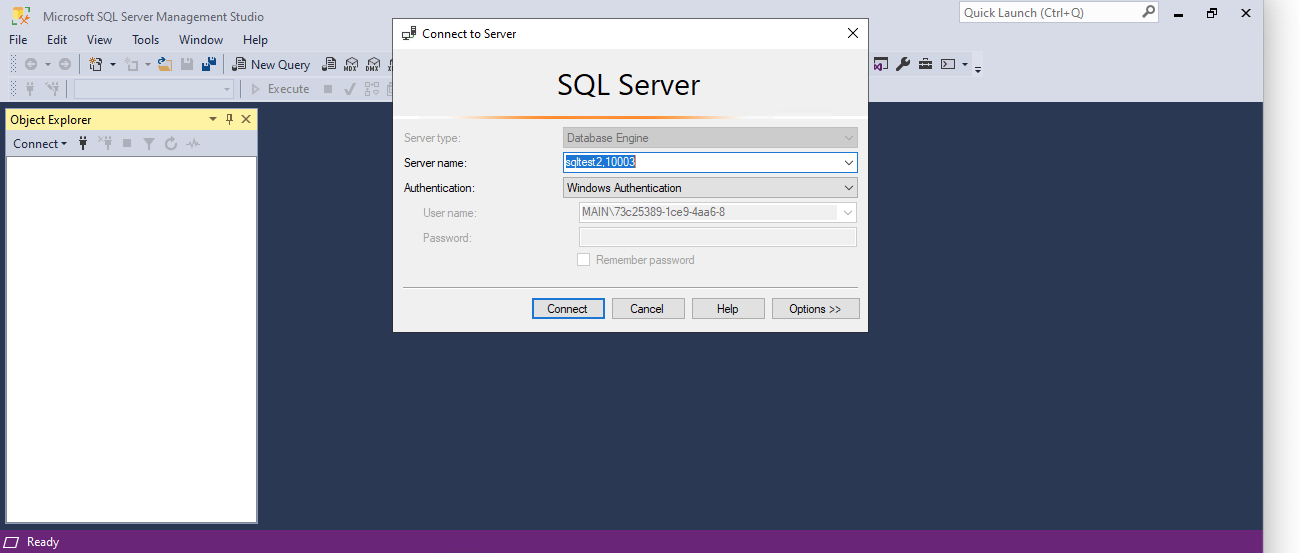Click the Analysis Services MDX Query icon
Viewport: 1299px width, 553px height.
tap(351, 64)
